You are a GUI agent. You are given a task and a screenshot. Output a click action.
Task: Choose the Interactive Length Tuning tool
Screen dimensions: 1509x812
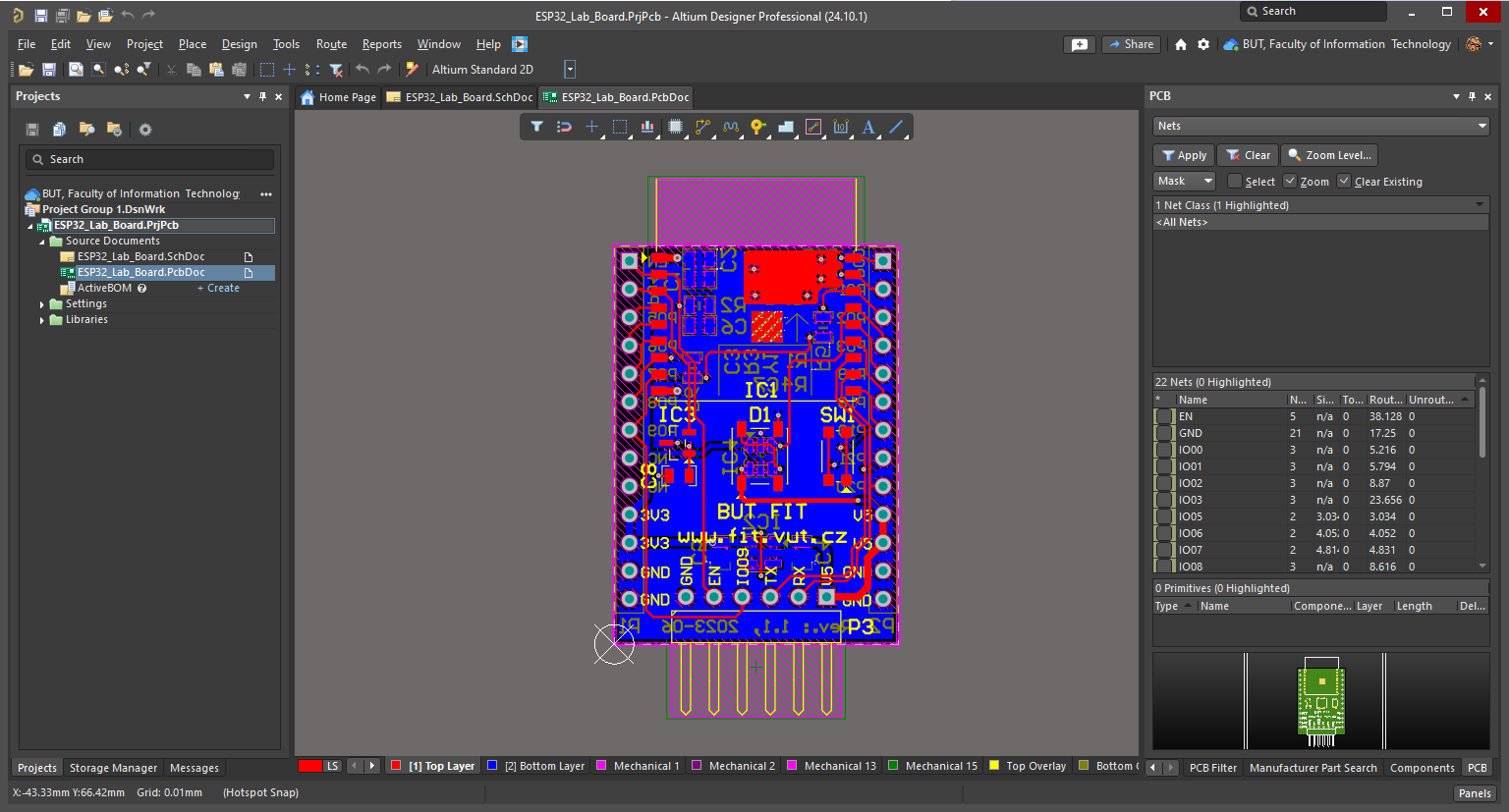pyautogui.click(x=730, y=127)
